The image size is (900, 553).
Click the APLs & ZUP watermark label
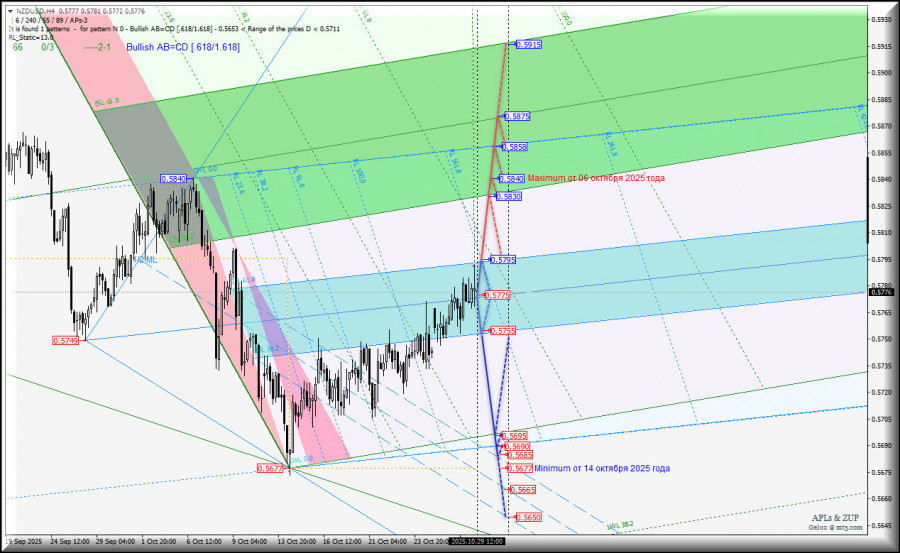pos(835,518)
